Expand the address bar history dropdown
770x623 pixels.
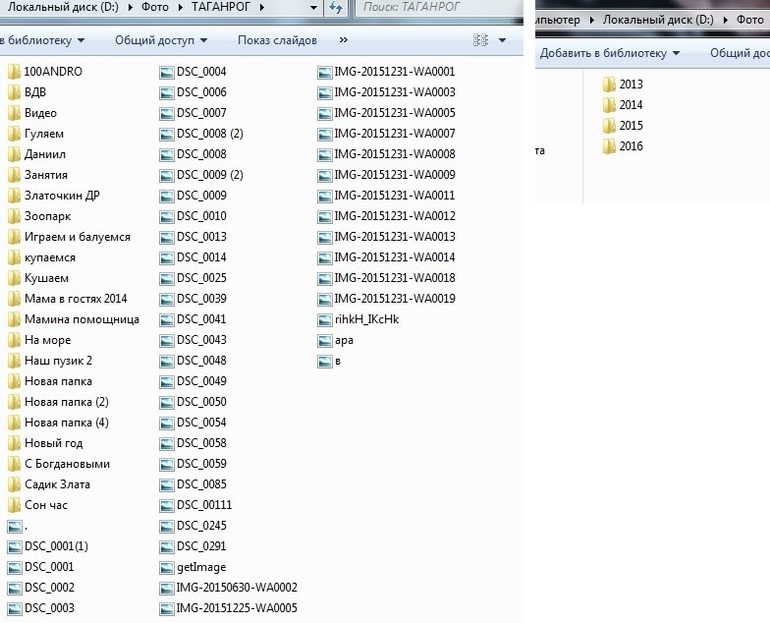pos(314,9)
